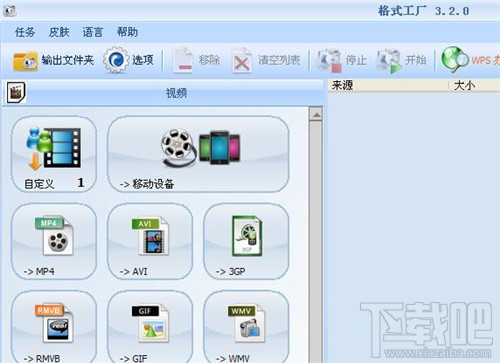
Task: Click the 移除 label
Action: (209, 60)
